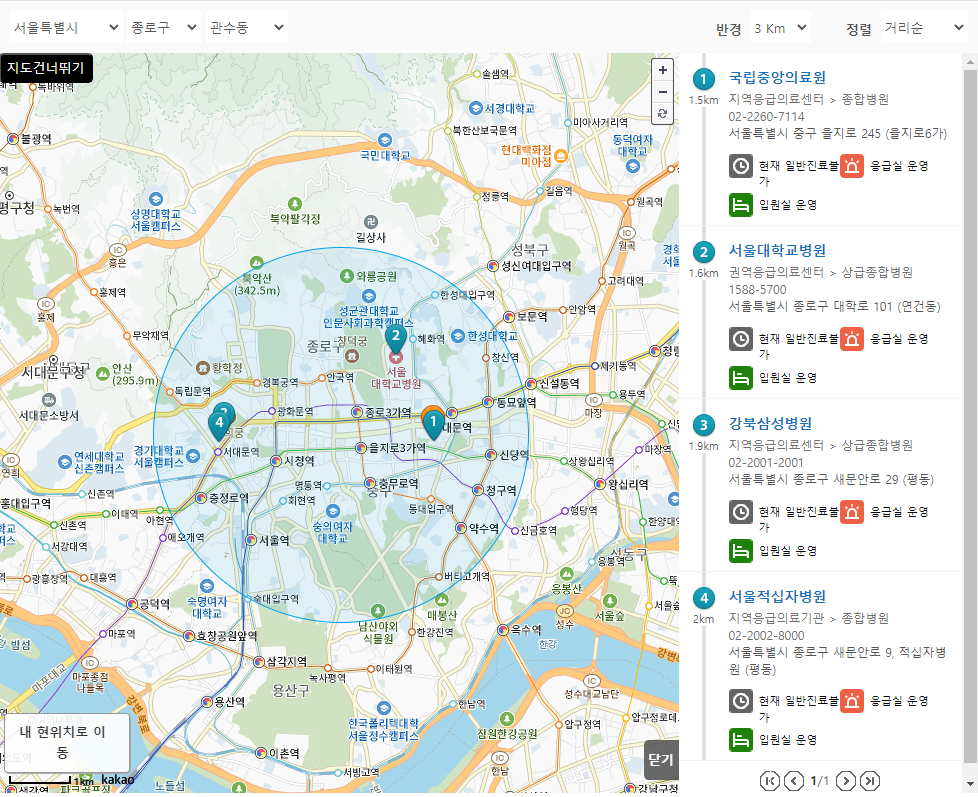Click address 서울특별시 중구 을지로 245
Image resolution: width=978 pixels, height=797 pixels.
(838, 133)
